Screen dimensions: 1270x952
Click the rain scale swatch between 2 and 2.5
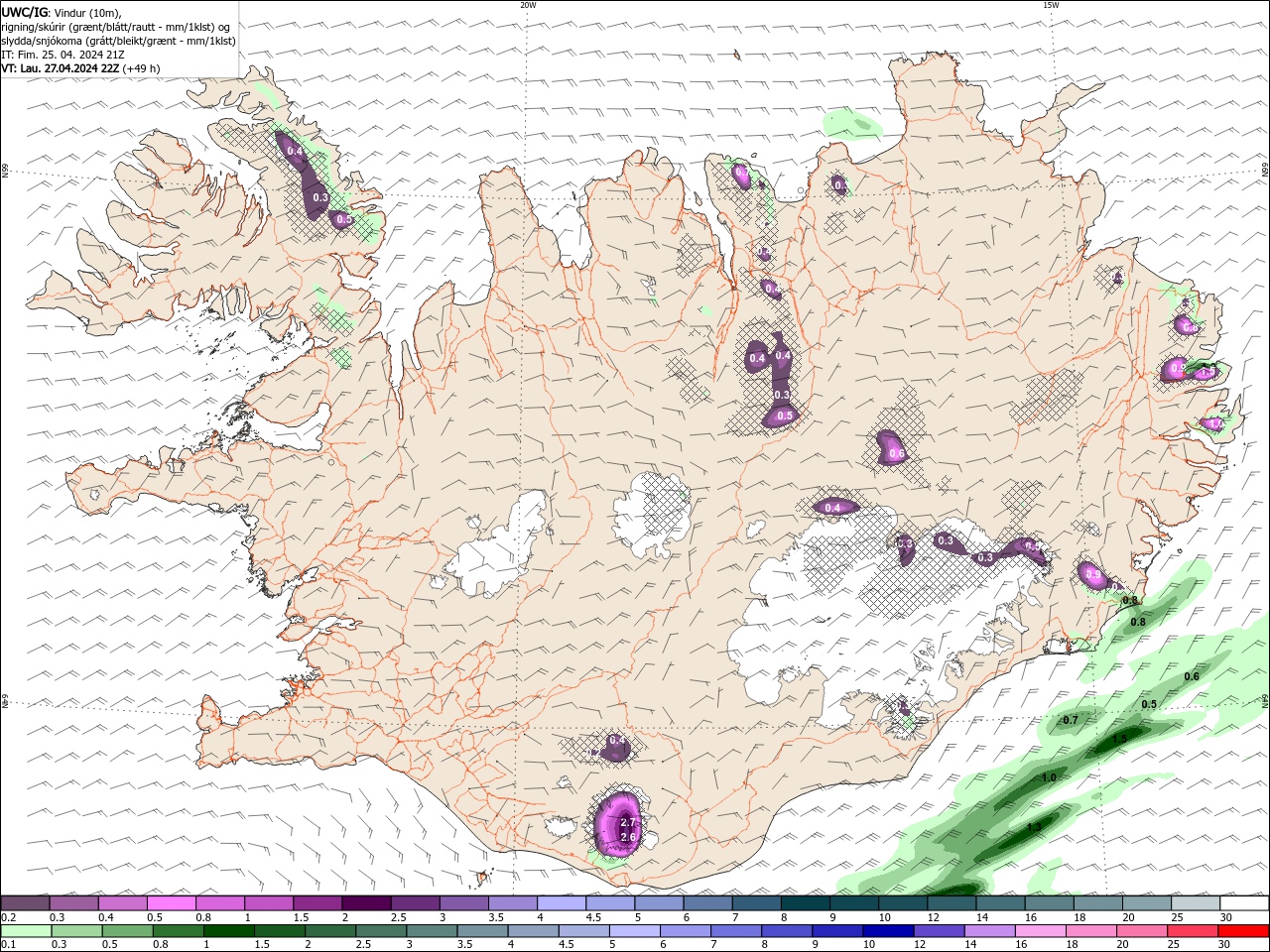330,931
